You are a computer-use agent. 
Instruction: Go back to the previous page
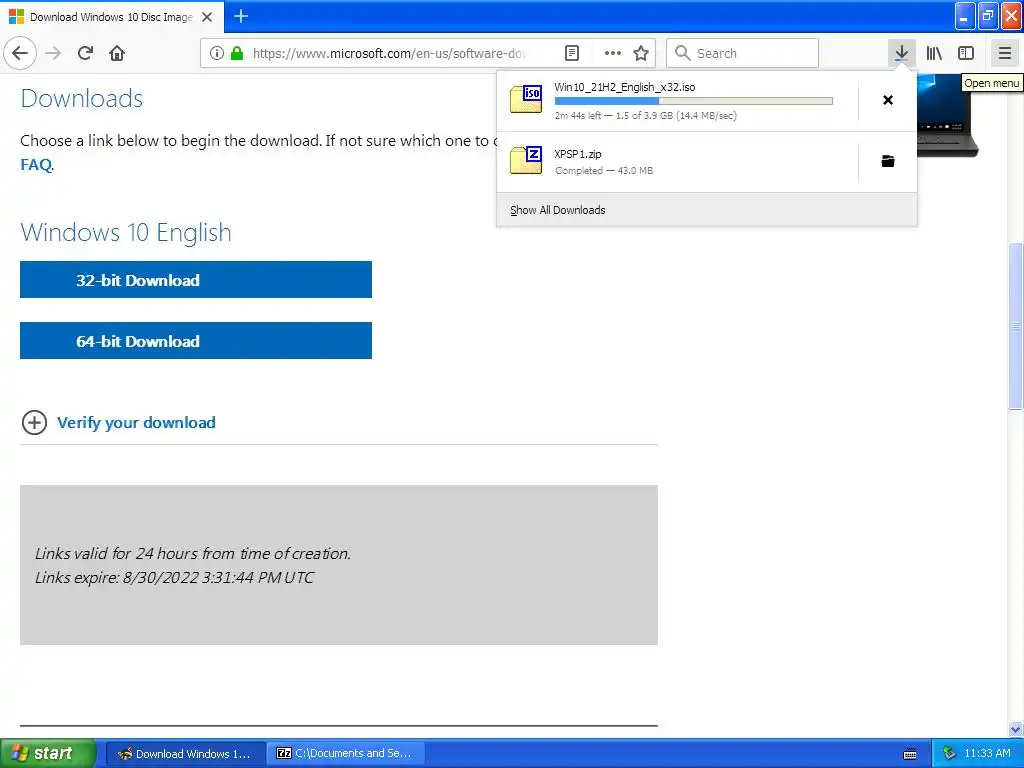coord(20,53)
